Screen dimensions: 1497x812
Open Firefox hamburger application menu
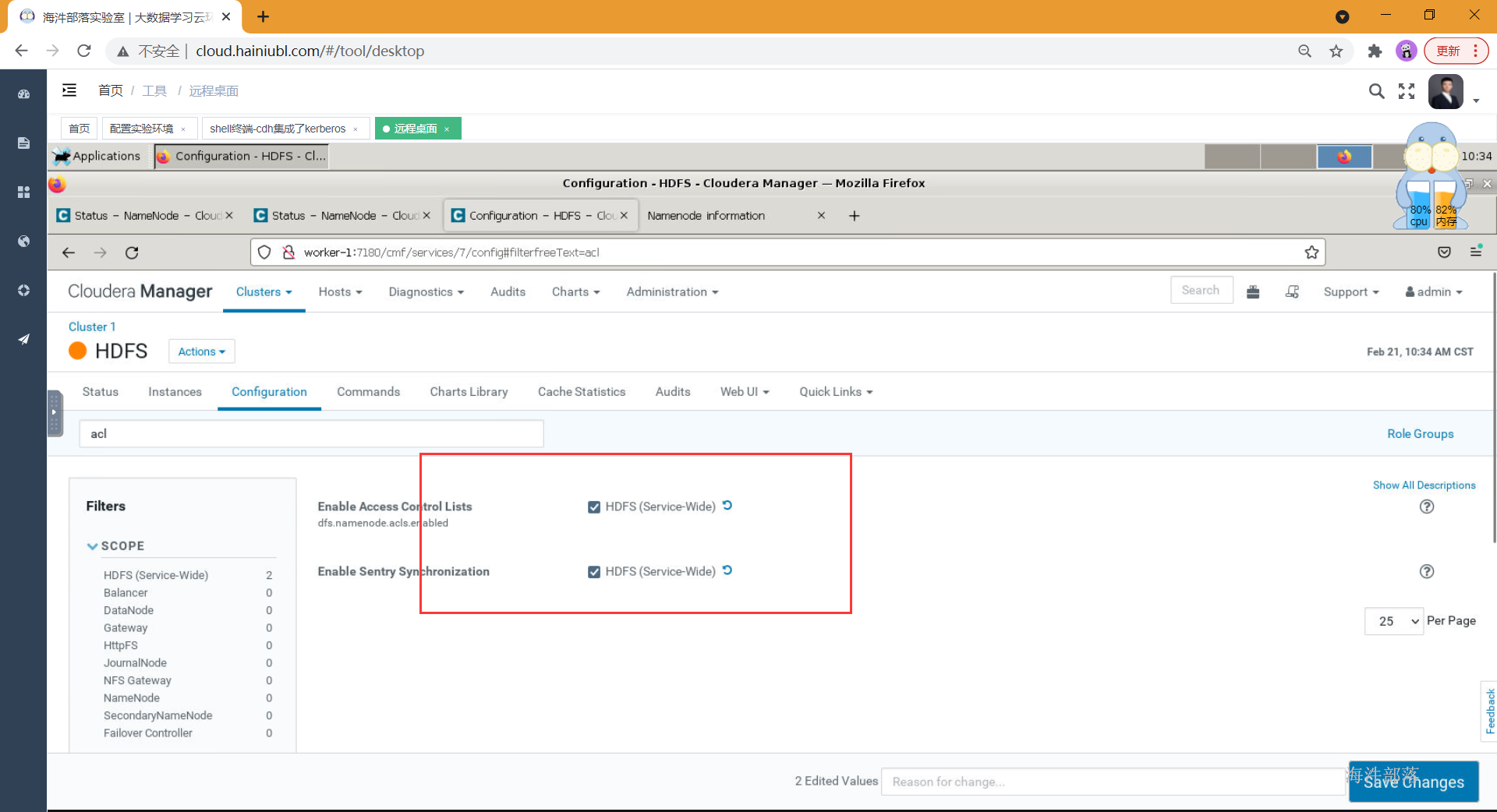pyautogui.click(x=1476, y=251)
